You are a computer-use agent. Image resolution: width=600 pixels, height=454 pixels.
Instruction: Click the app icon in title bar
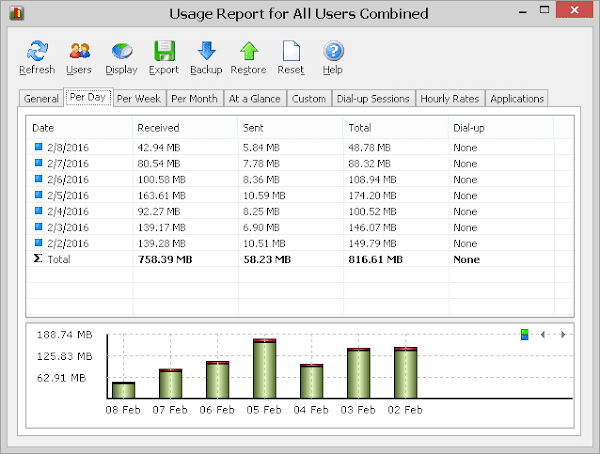coord(16,13)
